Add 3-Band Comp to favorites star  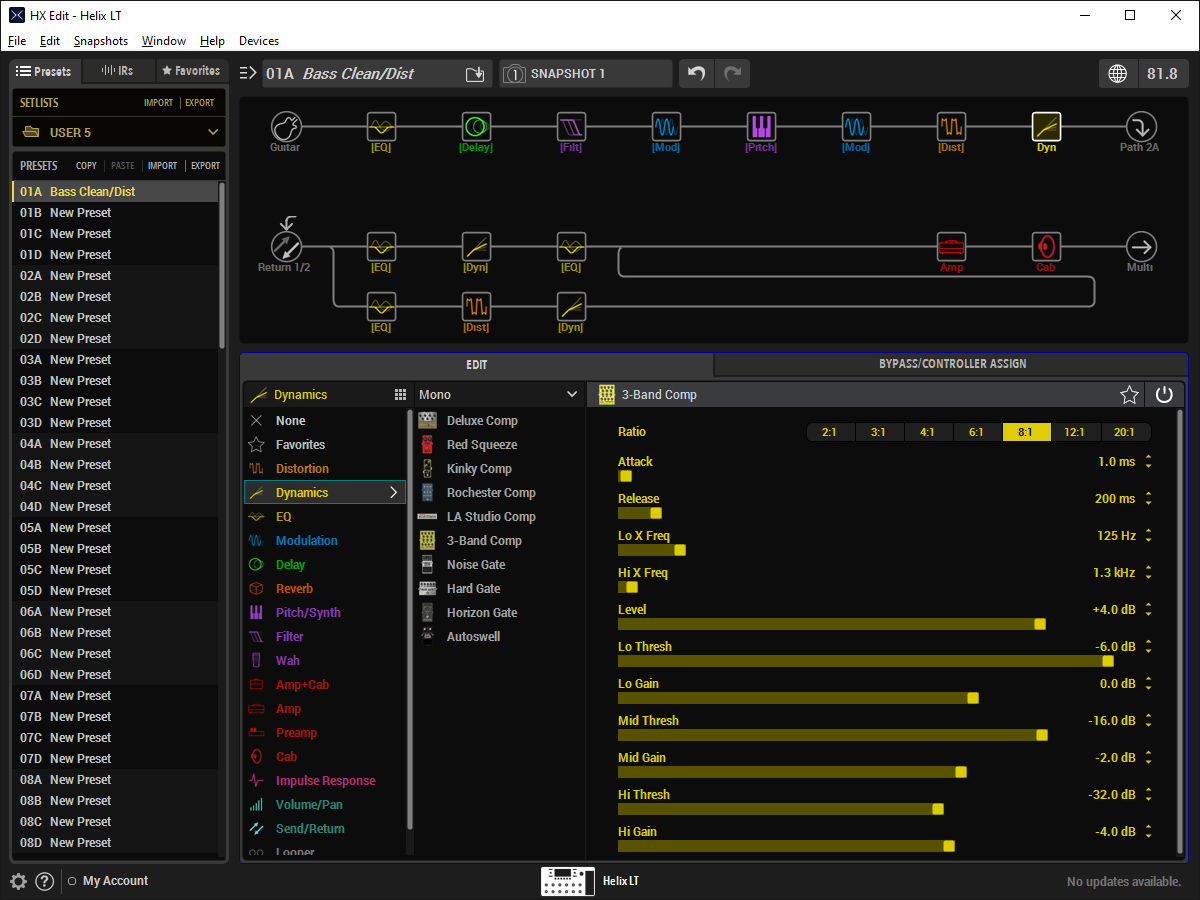pos(1129,395)
